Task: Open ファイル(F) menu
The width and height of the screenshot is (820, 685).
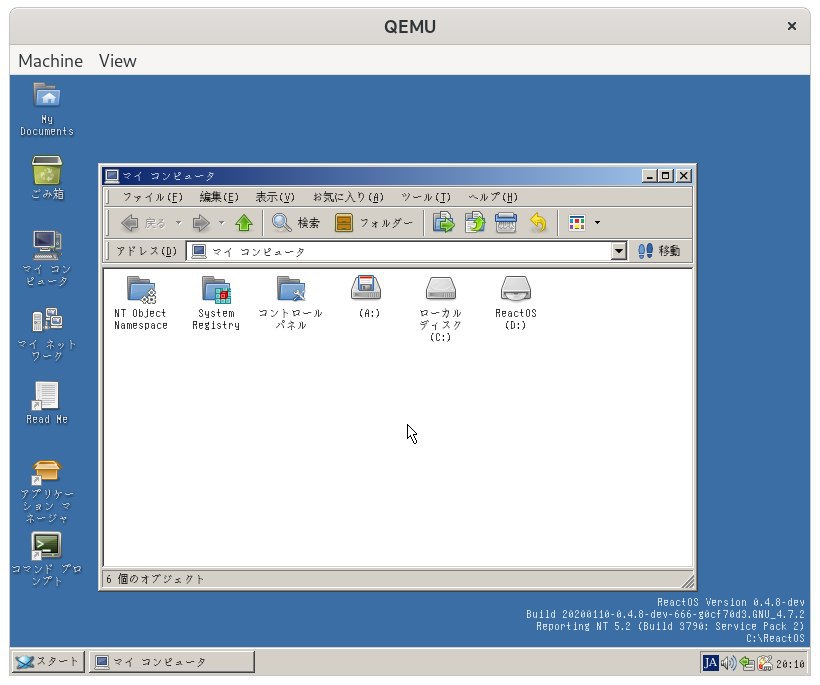Action: (x=152, y=197)
